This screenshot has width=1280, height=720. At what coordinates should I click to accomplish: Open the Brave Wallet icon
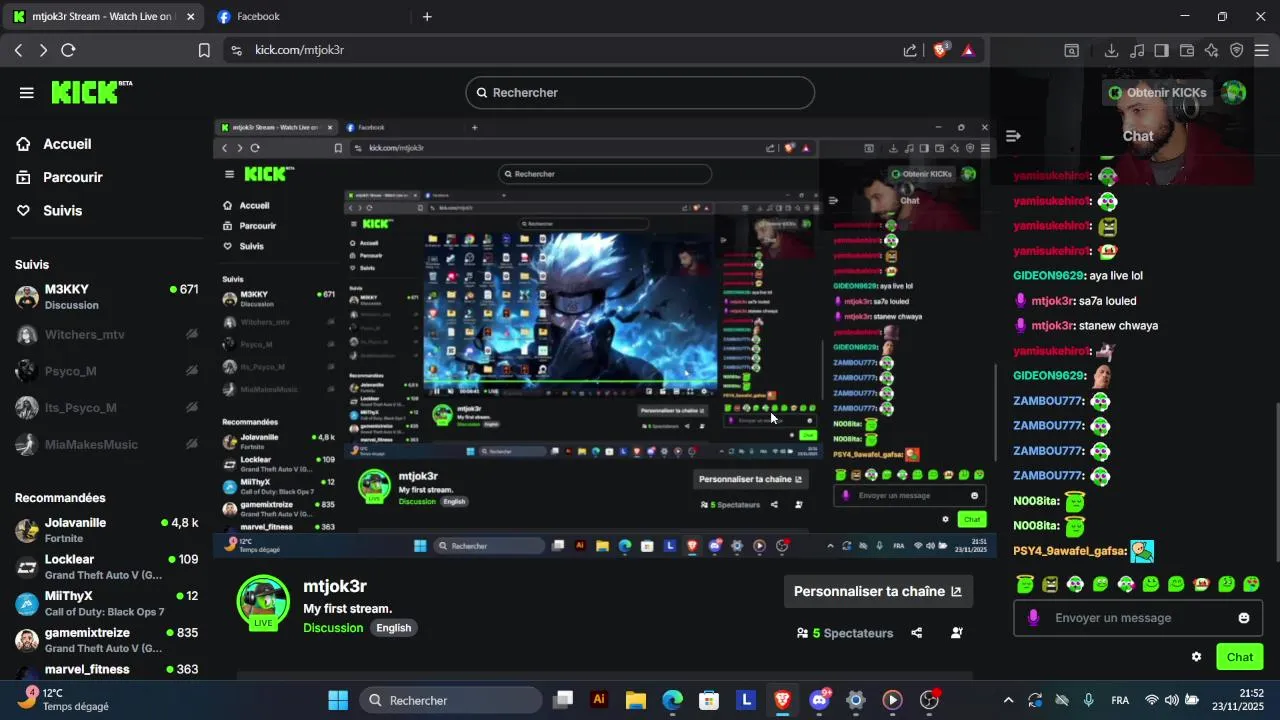pos(1187,50)
